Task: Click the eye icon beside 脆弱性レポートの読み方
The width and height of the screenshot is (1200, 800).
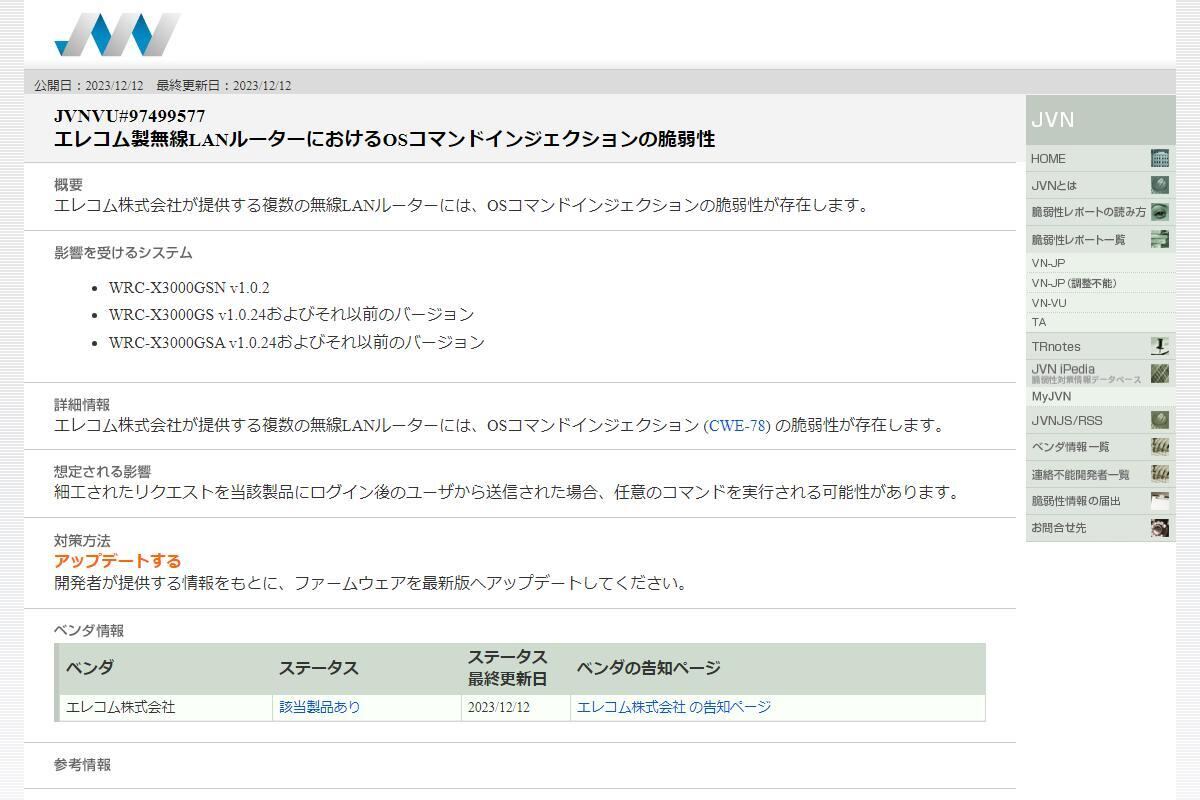Action: (1160, 212)
